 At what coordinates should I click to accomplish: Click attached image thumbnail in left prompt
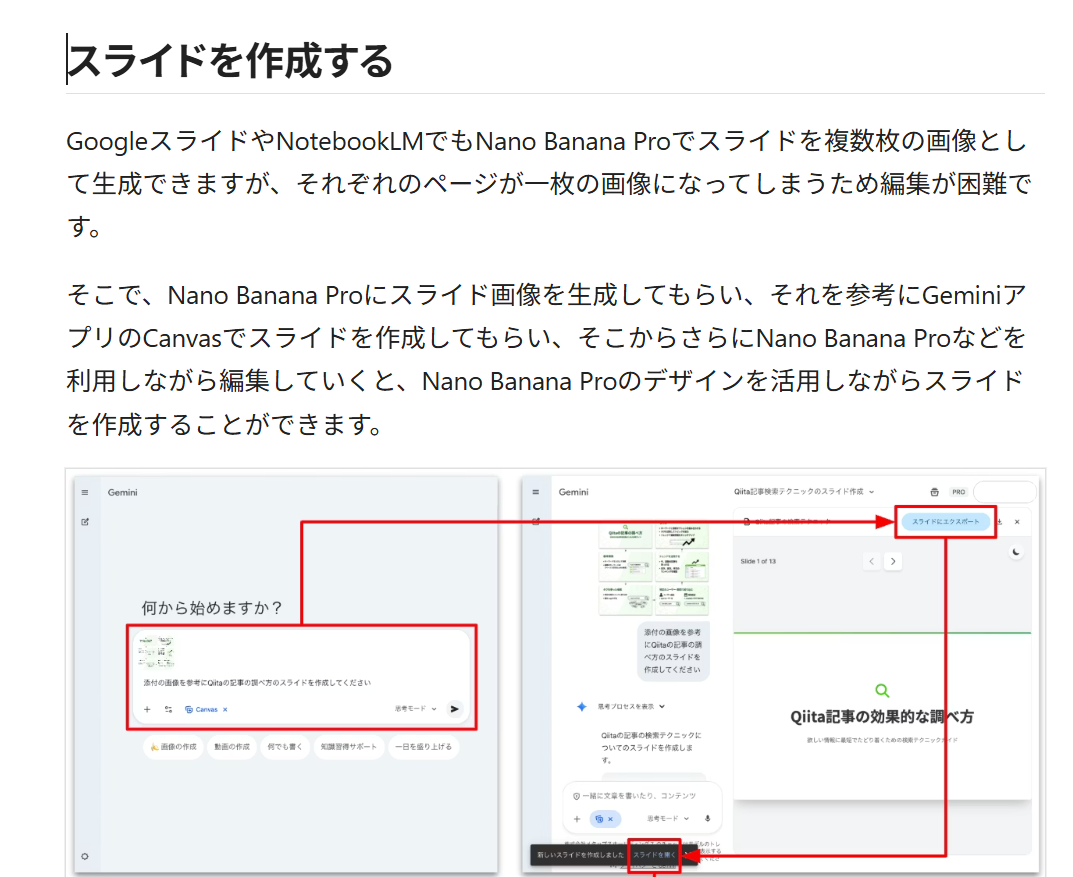pyautogui.click(x=160, y=652)
